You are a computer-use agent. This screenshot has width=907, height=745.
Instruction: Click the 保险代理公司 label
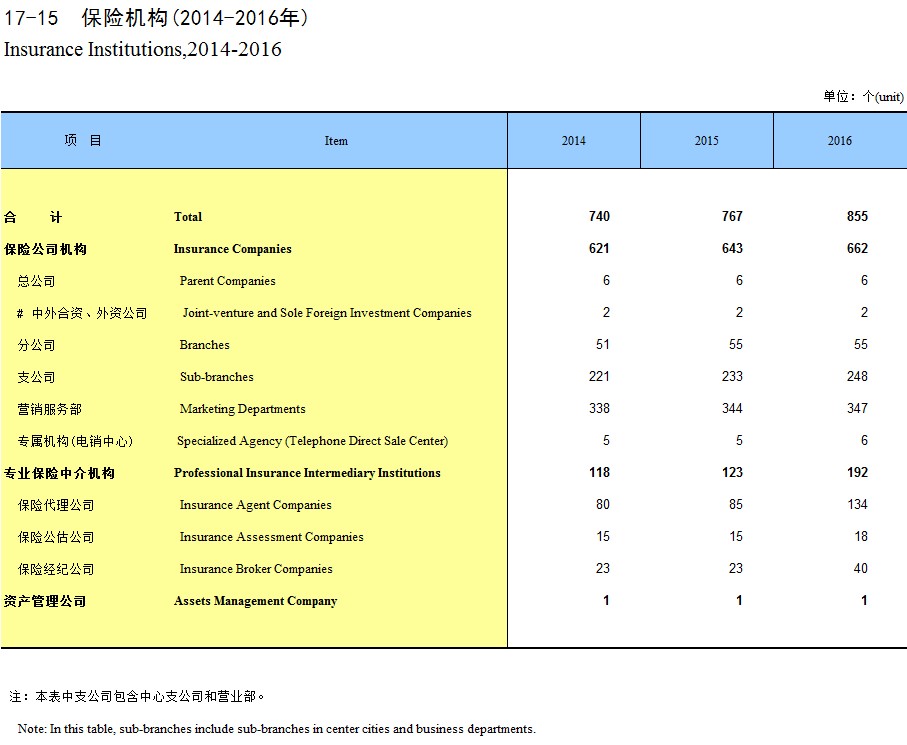[x=56, y=505]
